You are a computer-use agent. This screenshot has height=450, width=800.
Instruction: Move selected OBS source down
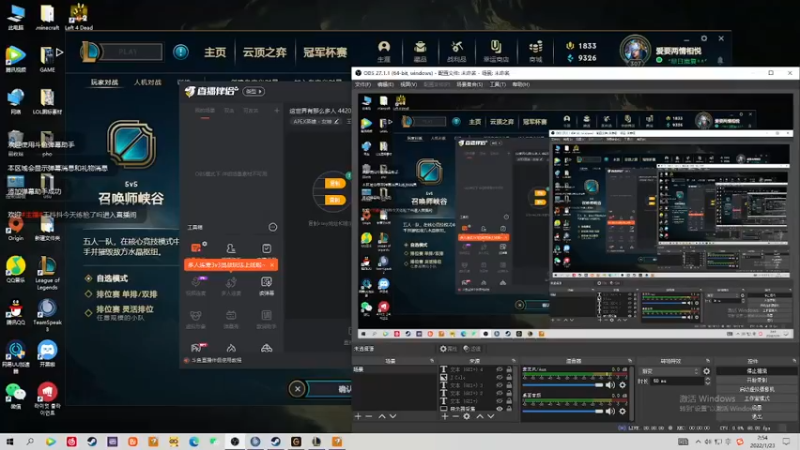pyautogui.click(x=491, y=416)
